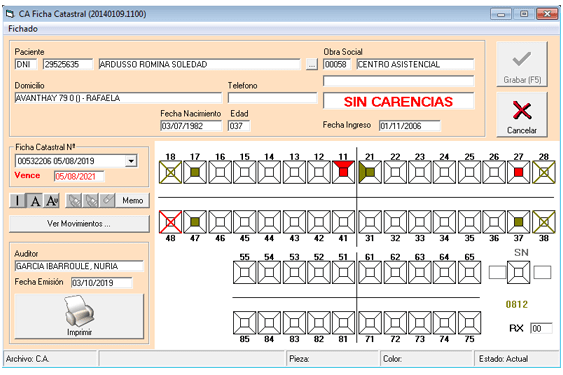This screenshot has height=375, width=563.
Task: Select primary tooth 55
Action: [245, 273]
